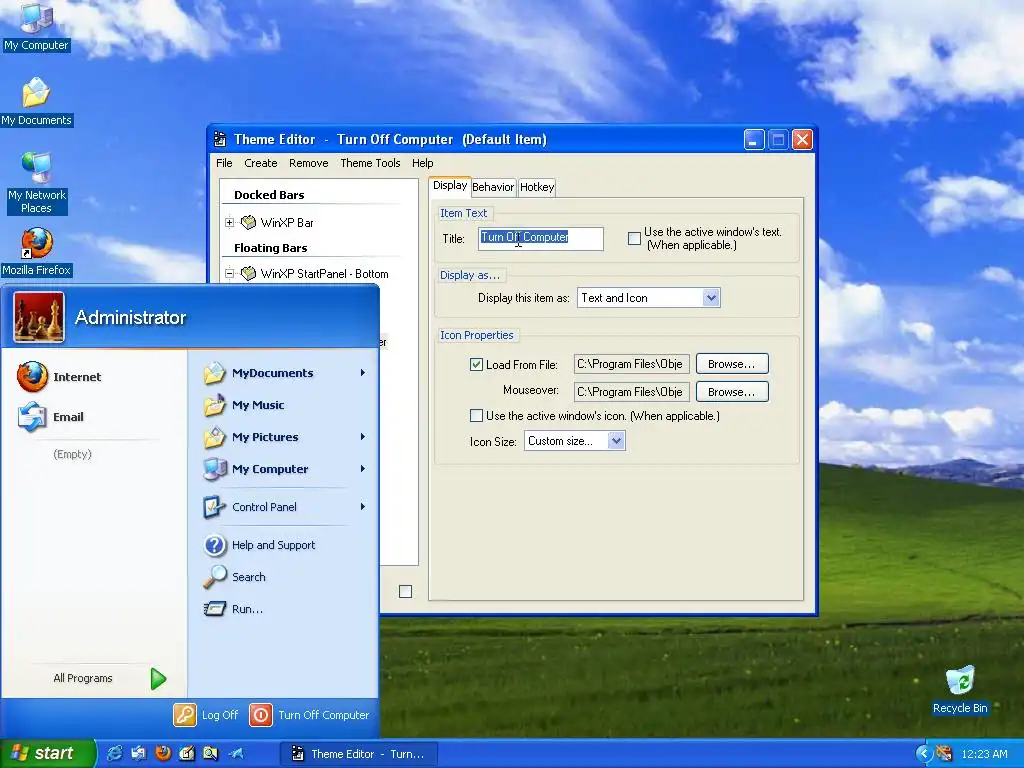The width and height of the screenshot is (1024, 768).
Task: Open the Icon Size dropdown
Action: (x=616, y=441)
